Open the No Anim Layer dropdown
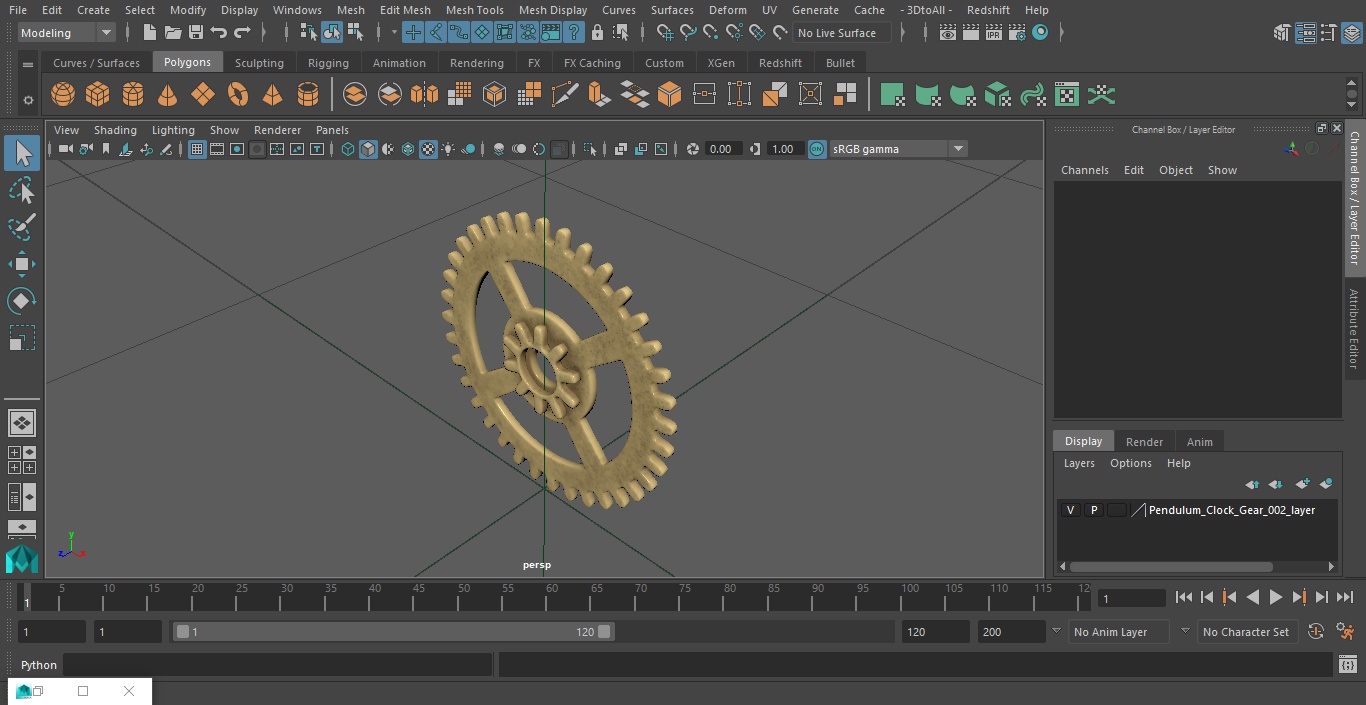The image size is (1366, 705). tap(1056, 631)
